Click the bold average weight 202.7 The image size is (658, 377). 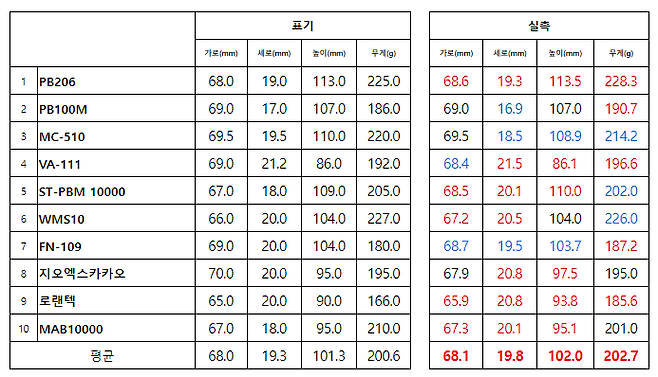point(621,356)
